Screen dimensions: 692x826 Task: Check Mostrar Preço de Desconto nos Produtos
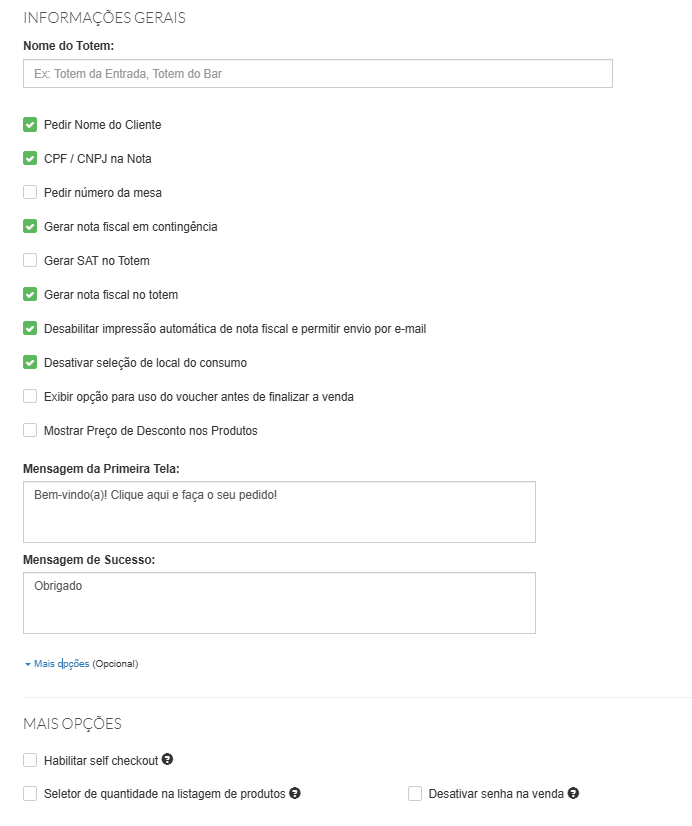point(30,430)
